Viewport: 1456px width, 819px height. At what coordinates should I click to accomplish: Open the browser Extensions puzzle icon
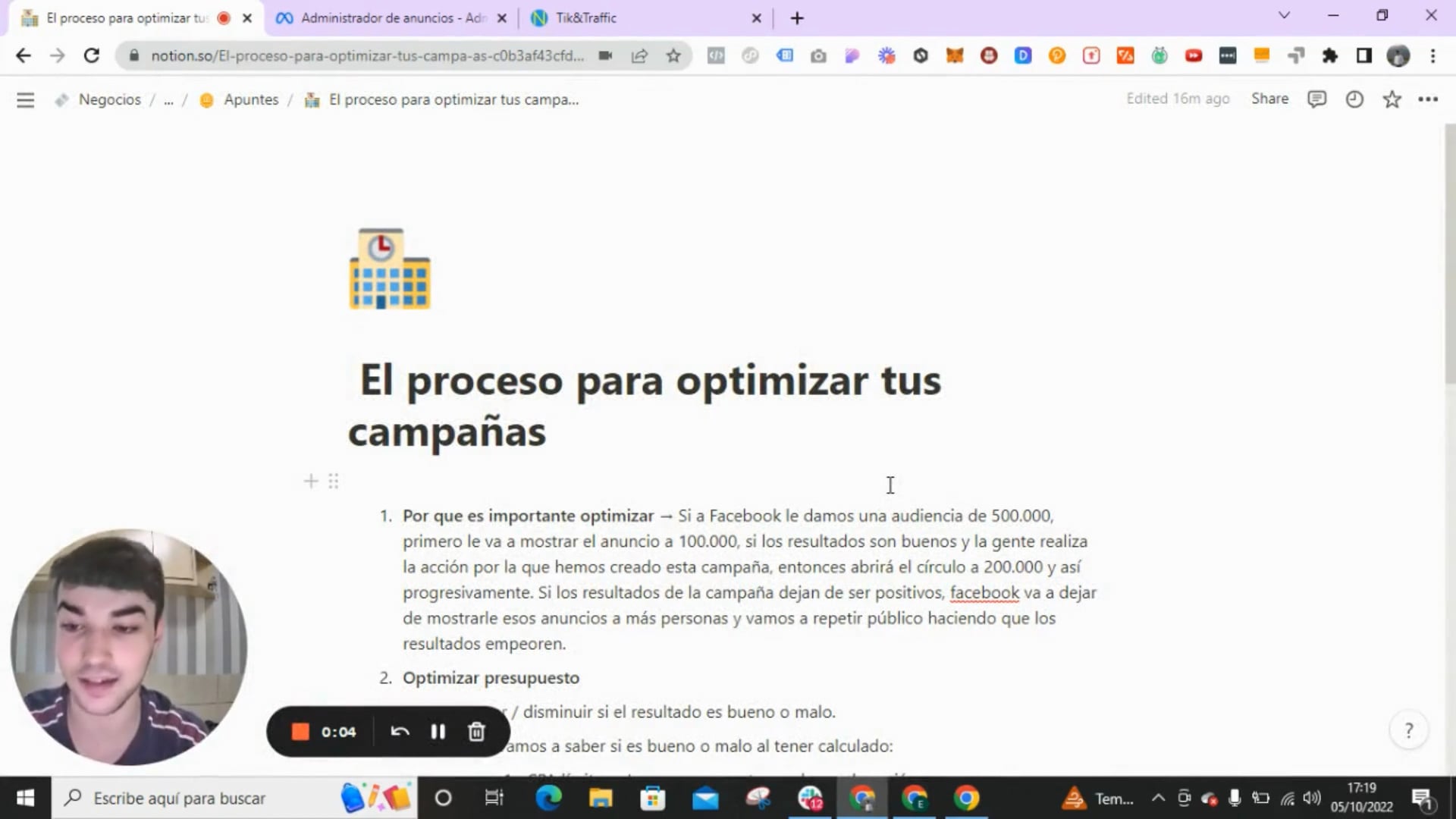click(1330, 55)
